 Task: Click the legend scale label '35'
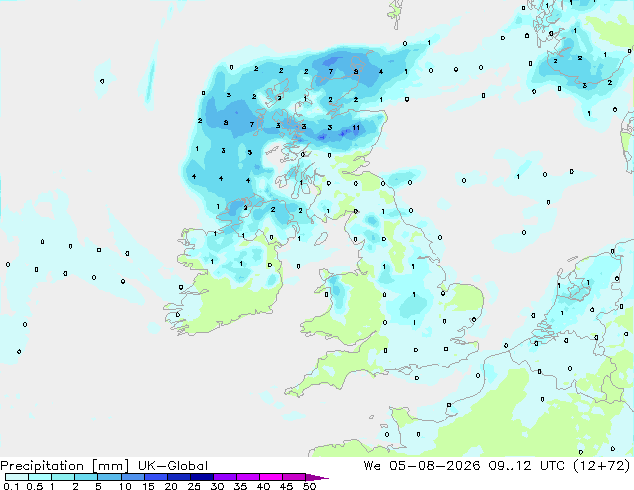[x=241, y=486]
